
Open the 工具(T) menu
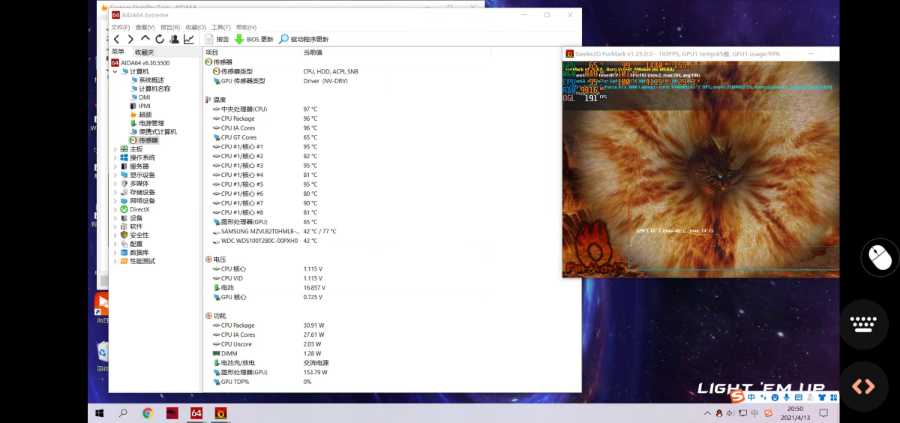tap(221, 27)
